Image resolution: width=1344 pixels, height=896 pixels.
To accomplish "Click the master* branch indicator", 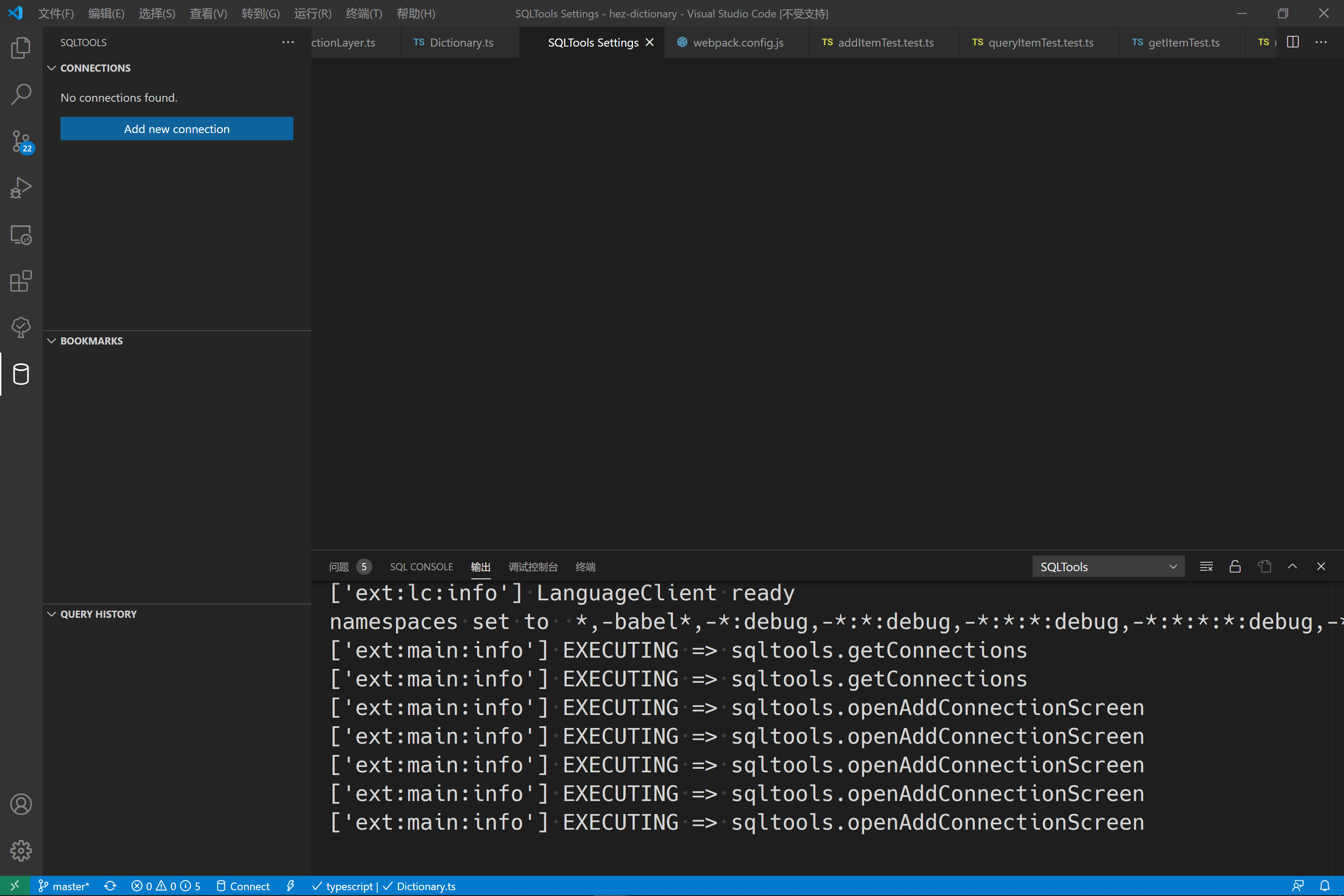I will tap(64, 886).
